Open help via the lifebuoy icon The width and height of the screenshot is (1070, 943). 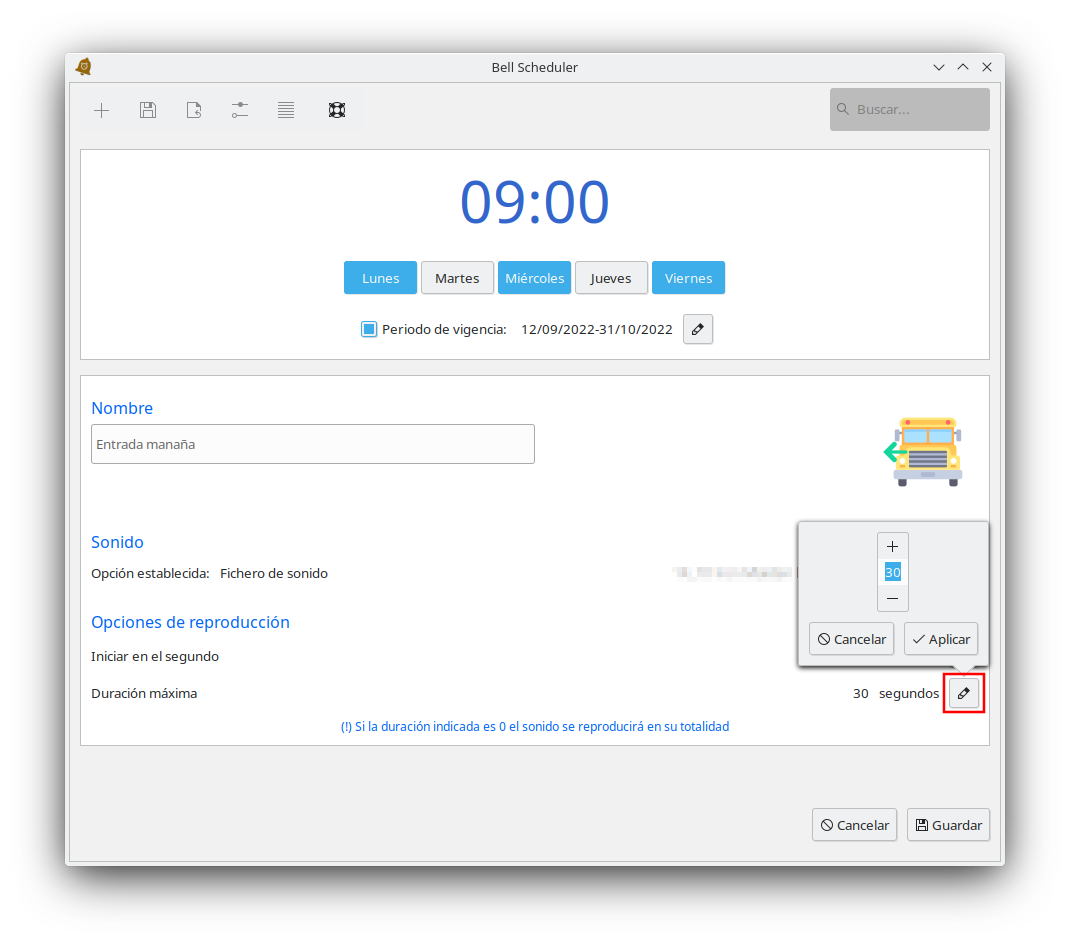[x=337, y=110]
